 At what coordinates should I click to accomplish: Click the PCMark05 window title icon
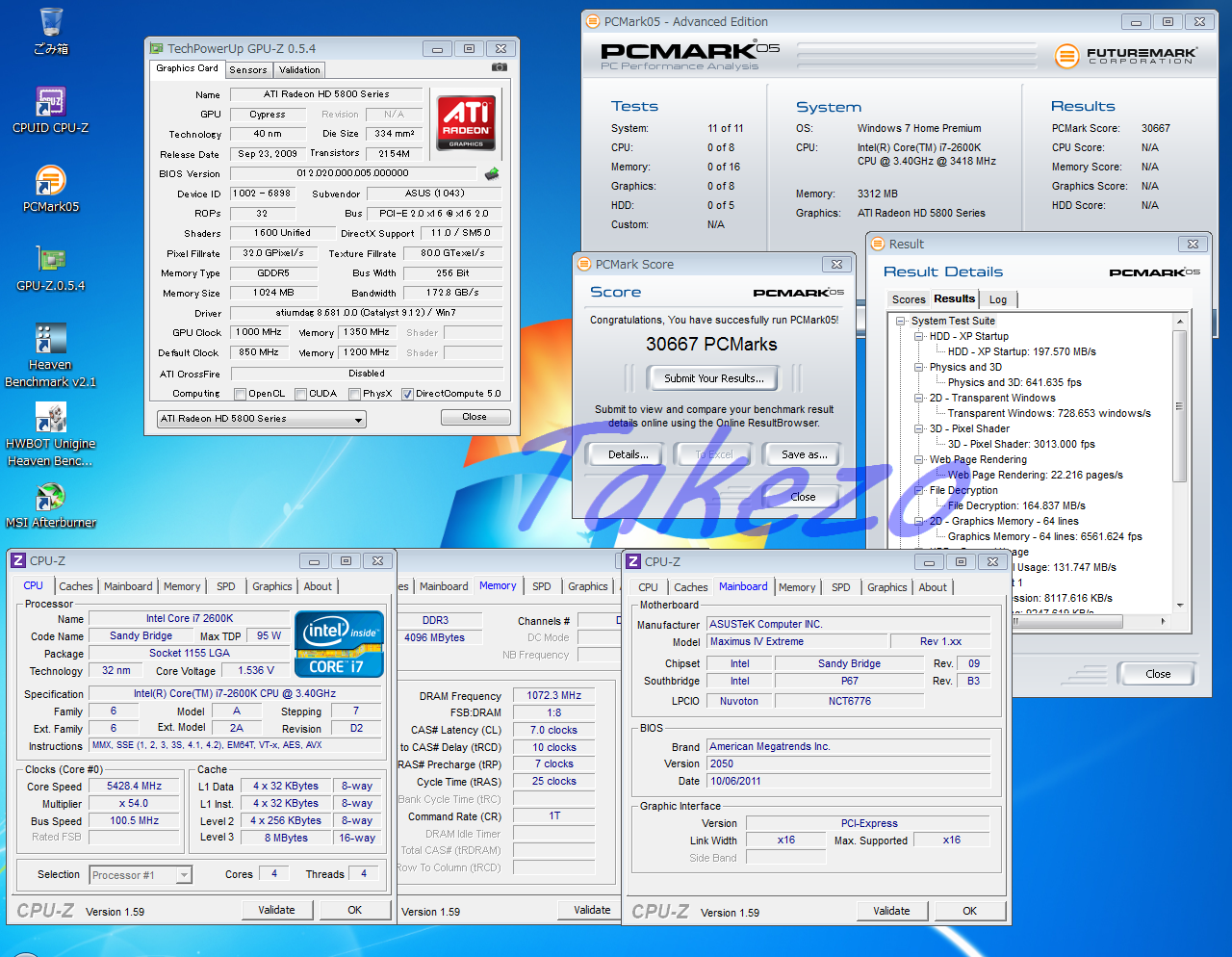tap(593, 21)
